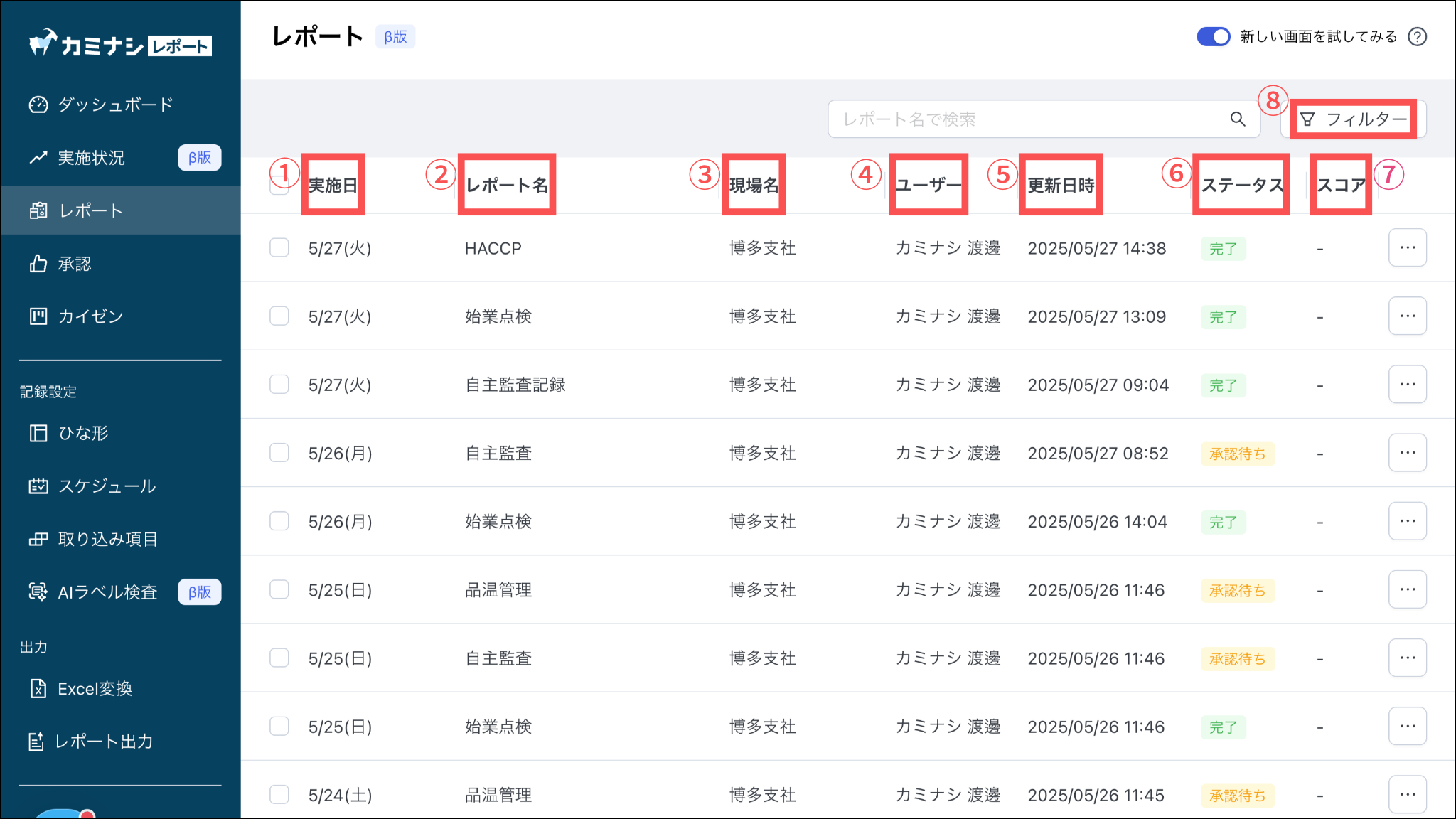Click the 承認待ち status badge for 5/26 自主監査
This screenshot has height=819, width=1456.
(x=1237, y=454)
